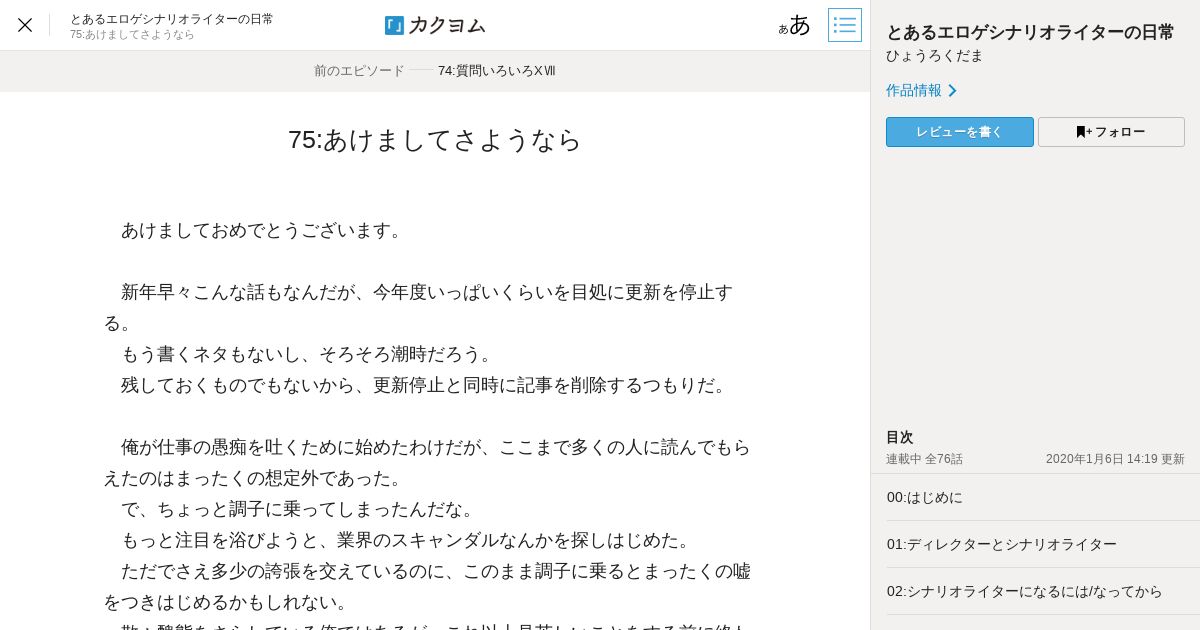Click line もう書くネタもないし、そろそろ潮時だろう。
The width and height of the screenshot is (1200, 630).
point(308,354)
